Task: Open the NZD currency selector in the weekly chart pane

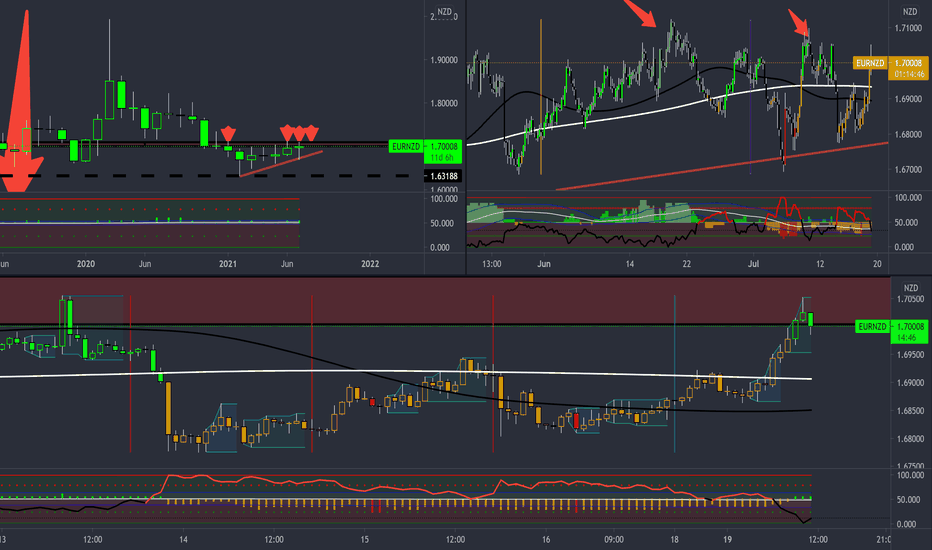Action: click(x=444, y=12)
